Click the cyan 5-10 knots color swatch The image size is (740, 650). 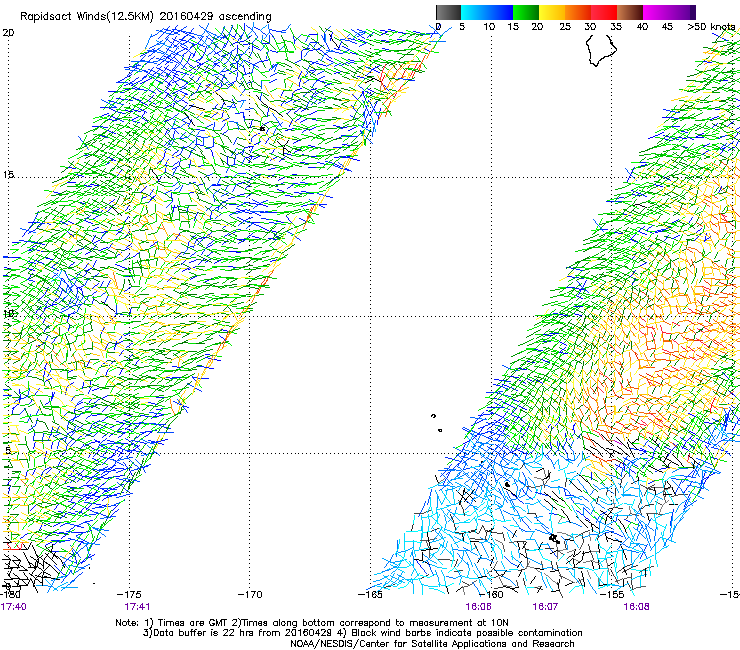pyautogui.click(x=474, y=12)
